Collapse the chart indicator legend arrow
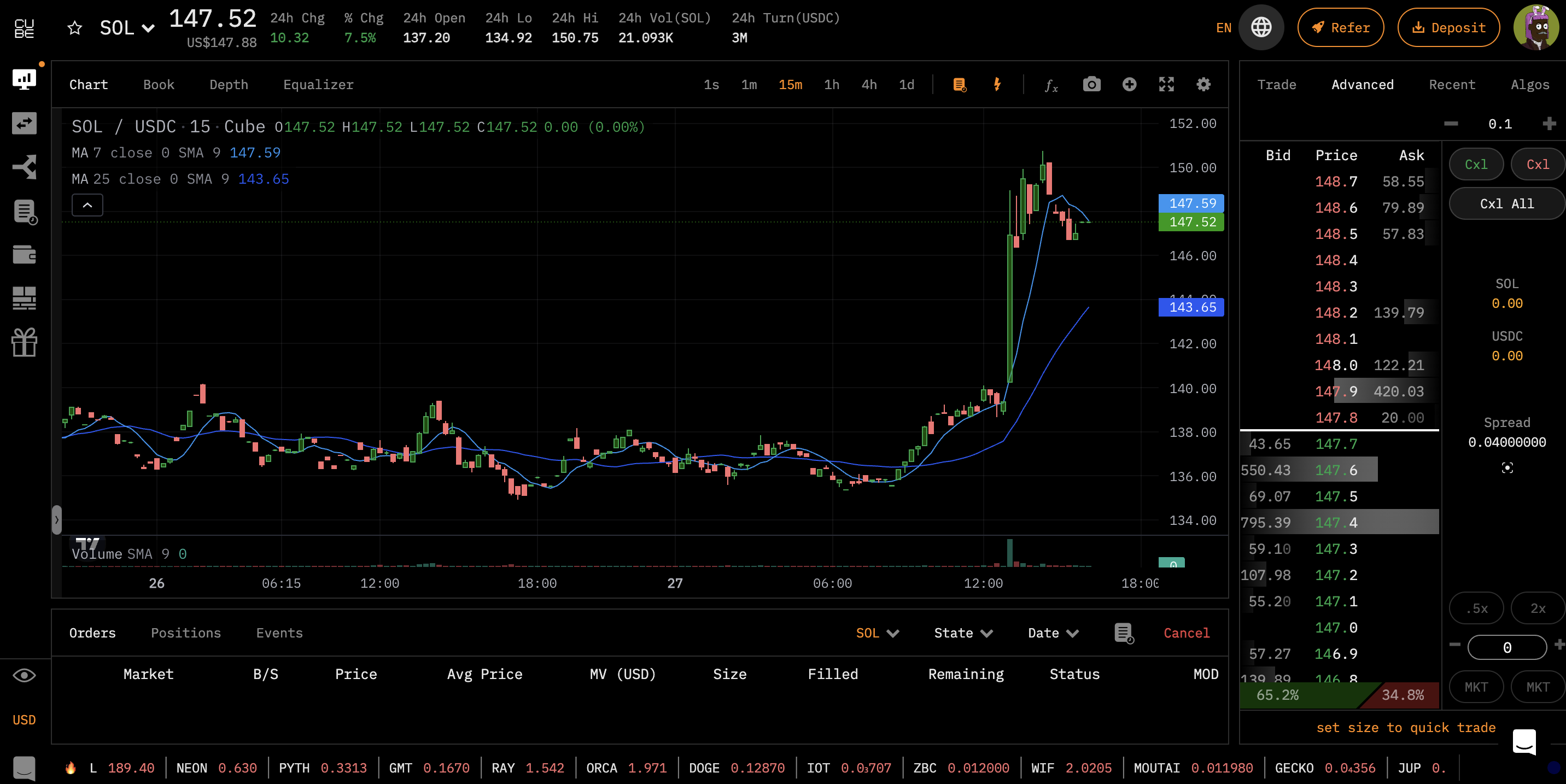The width and height of the screenshot is (1566, 784). pos(87,206)
